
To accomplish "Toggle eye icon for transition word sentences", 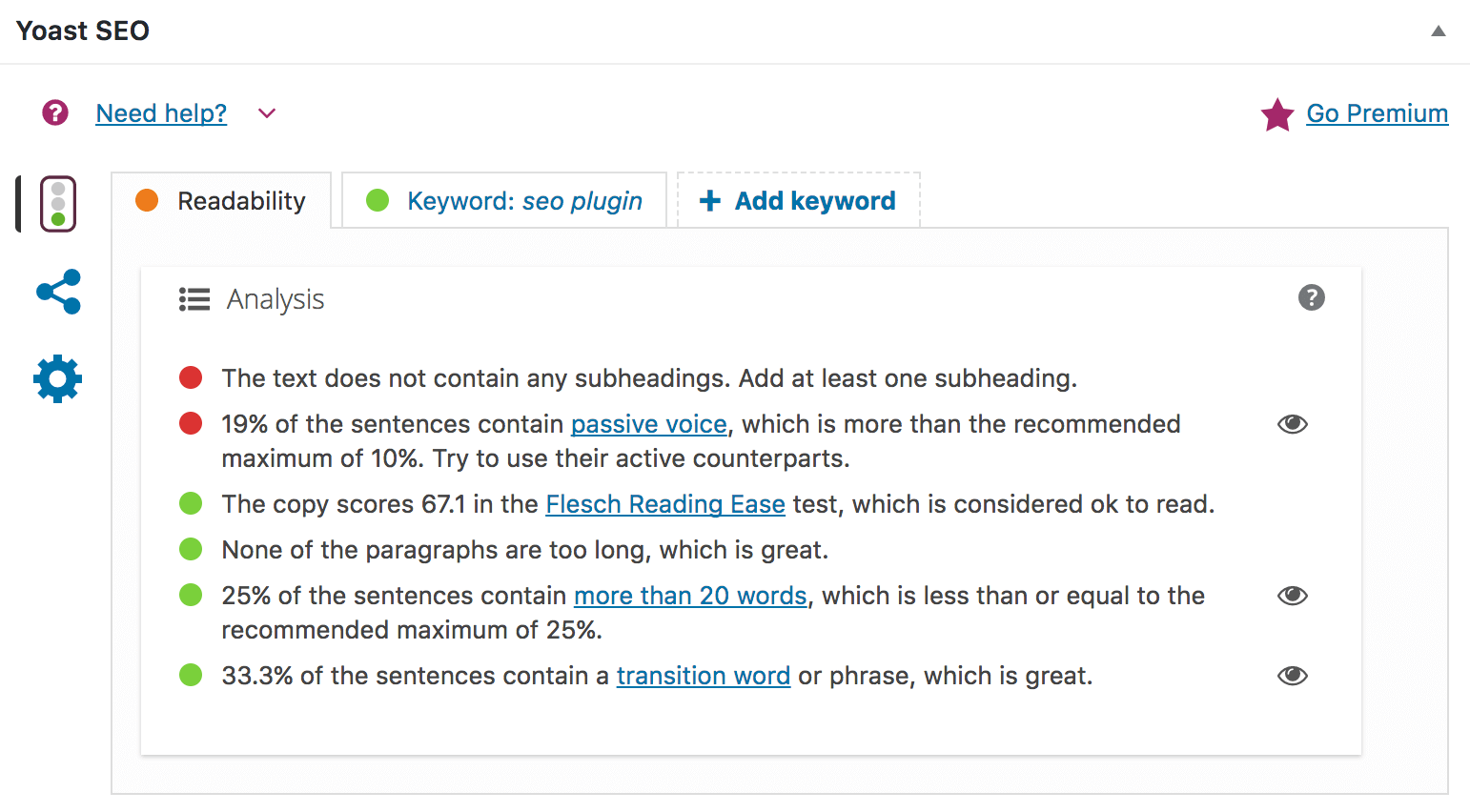I will point(1293,676).
